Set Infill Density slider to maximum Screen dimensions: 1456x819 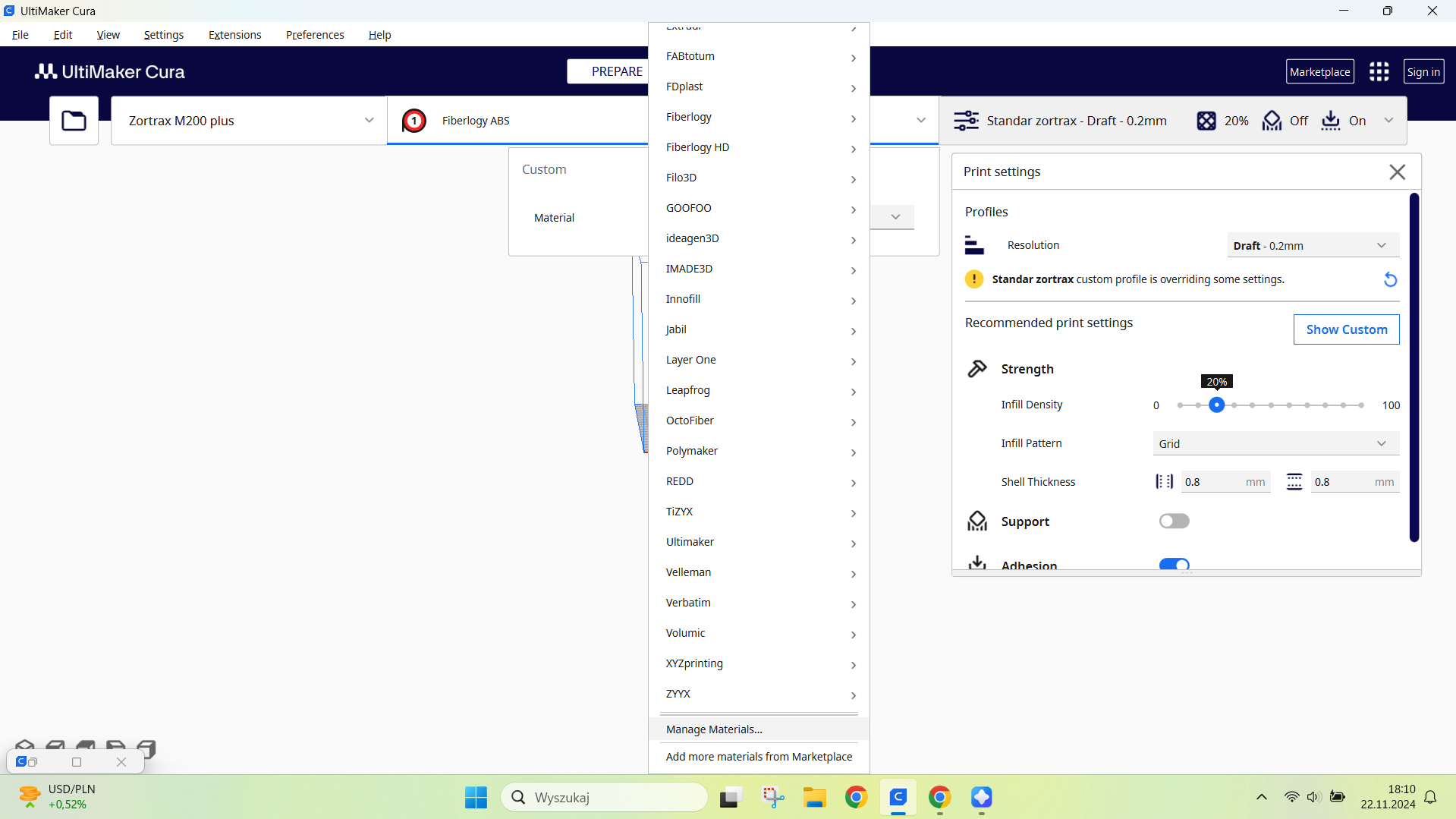[1361, 405]
